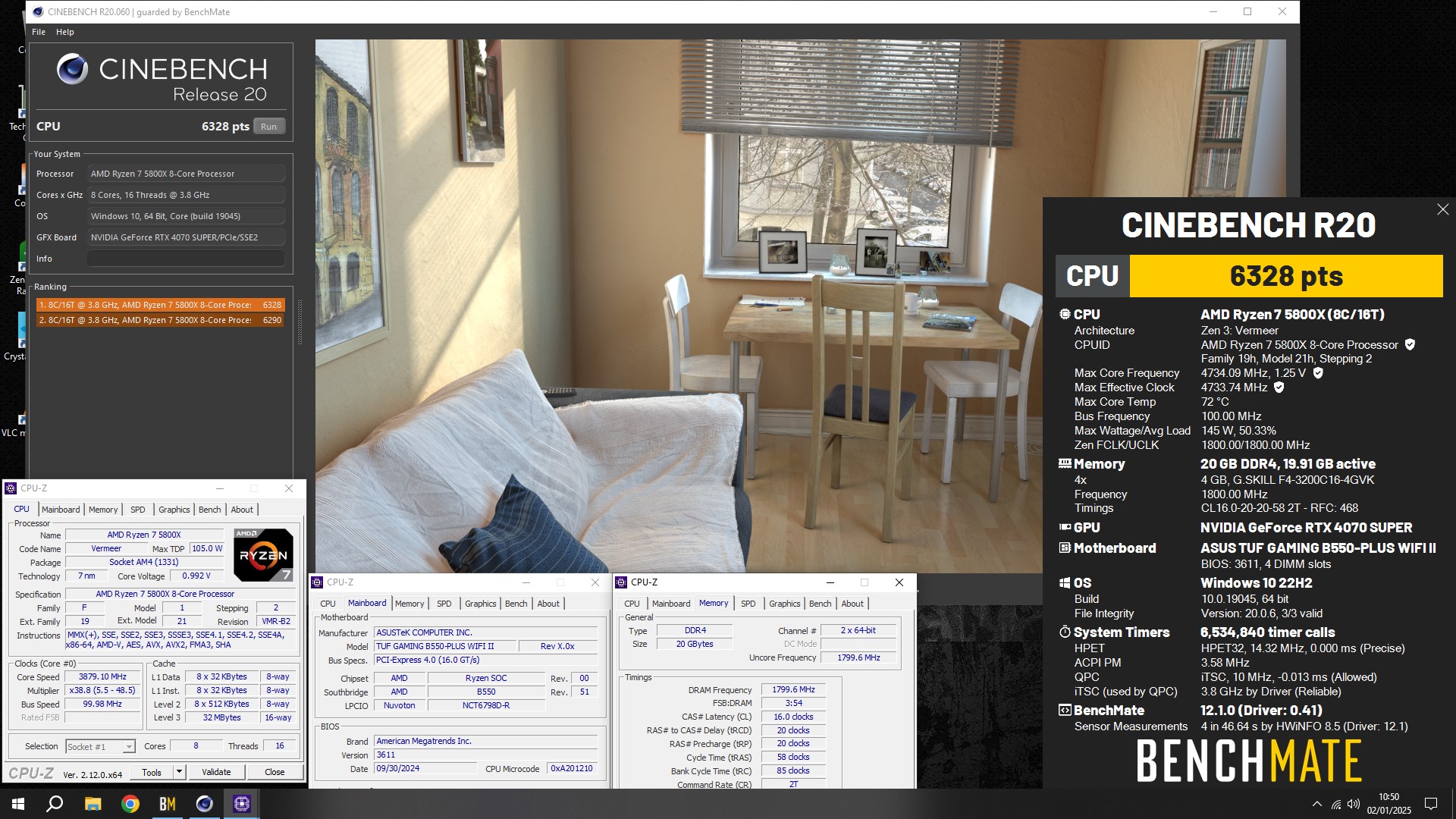Image resolution: width=1456 pixels, height=819 pixels.
Task: Switch to About tab in left CPU-Z window
Action: pos(242,510)
